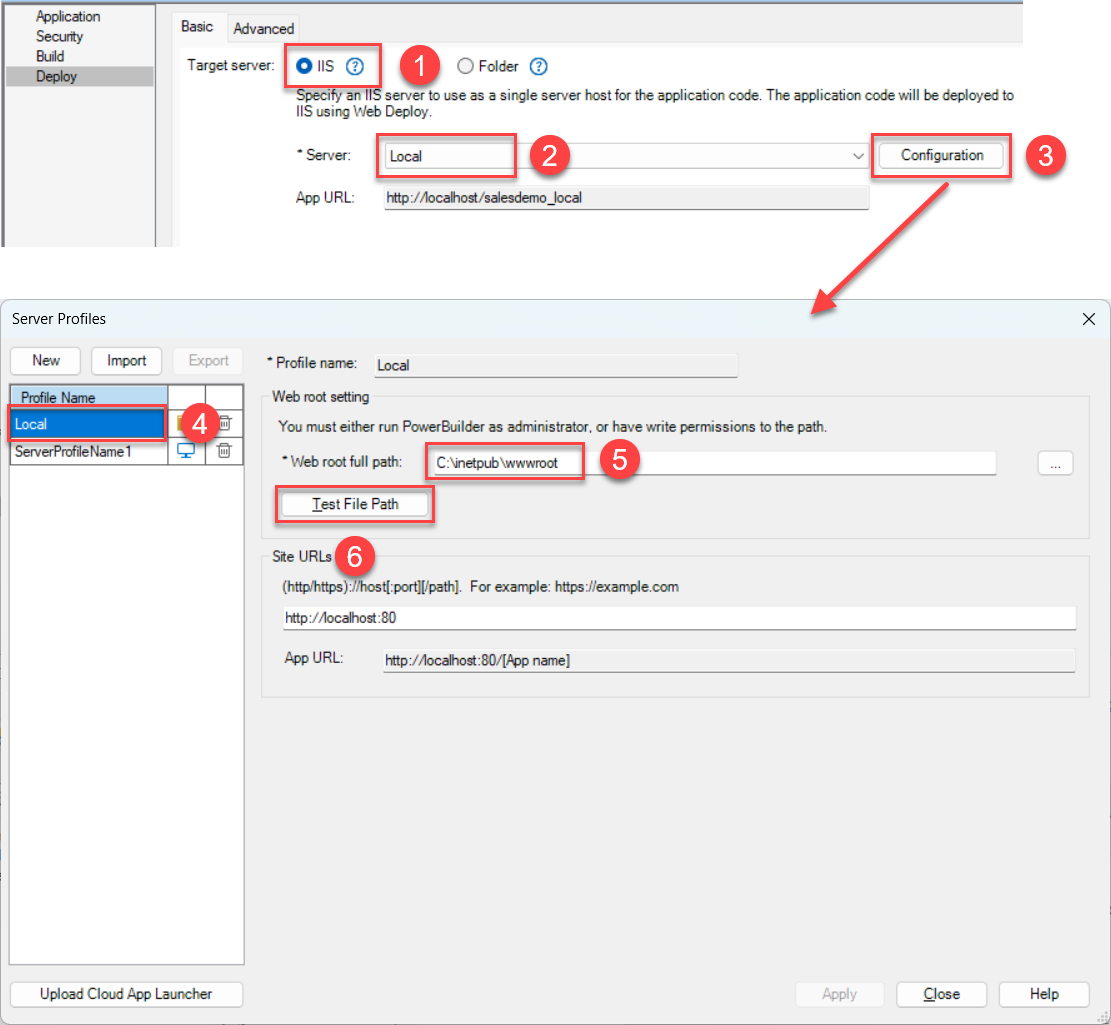This screenshot has width=1111, height=1025.
Task: Open the help icon next to Folder
Action: tap(538, 67)
